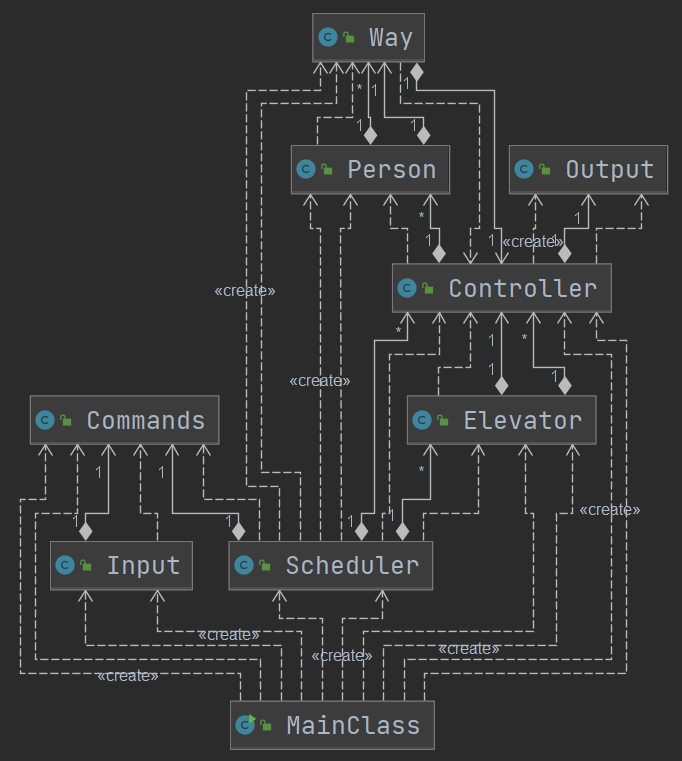This screenshot has height=761, width=682.
Task: Click the Elevator class icon
Action: pyautogui.click(x=422, y=420)
